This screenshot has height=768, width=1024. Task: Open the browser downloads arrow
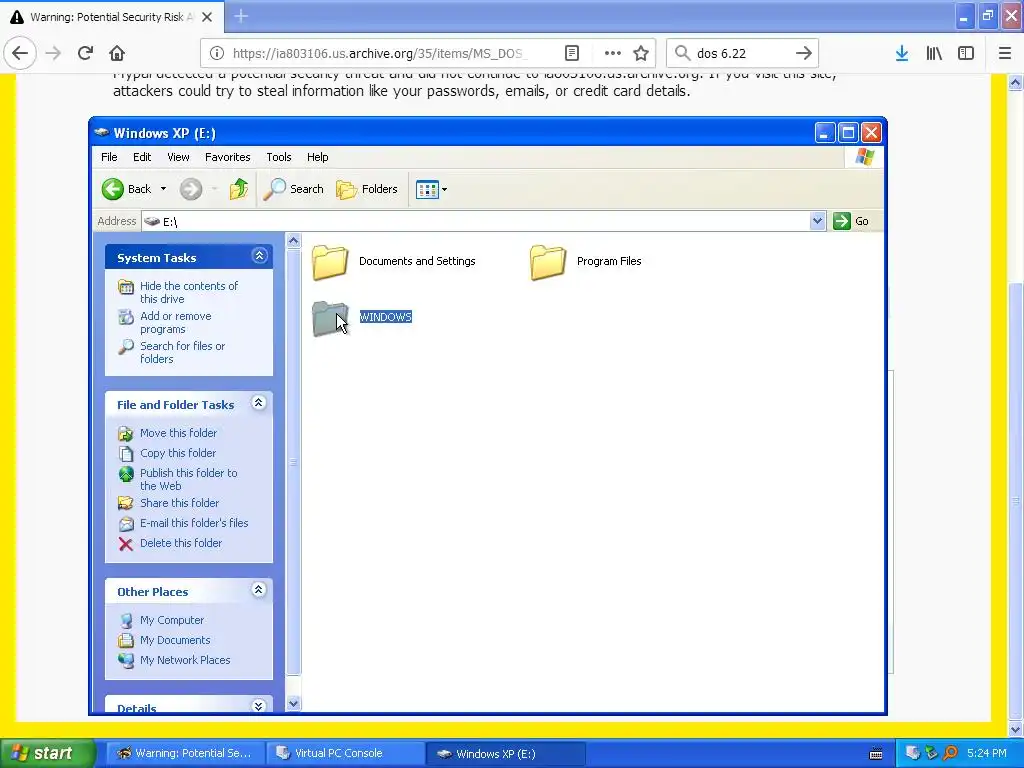click(x=902, y=54)
